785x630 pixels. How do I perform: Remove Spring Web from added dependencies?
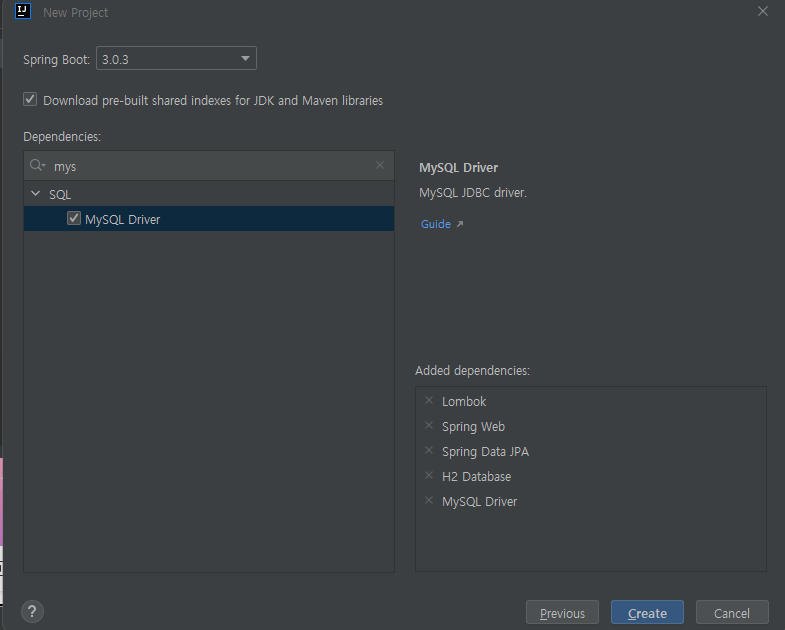pyautogui.click(x=429, y=426)
